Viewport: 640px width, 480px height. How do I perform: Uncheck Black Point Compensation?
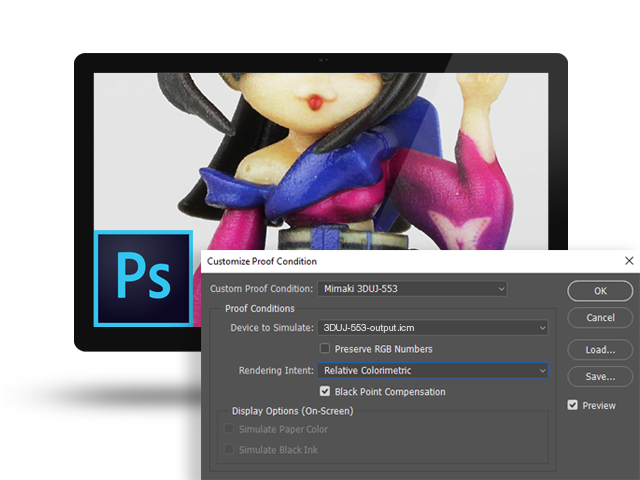click(x=325, y=392)
